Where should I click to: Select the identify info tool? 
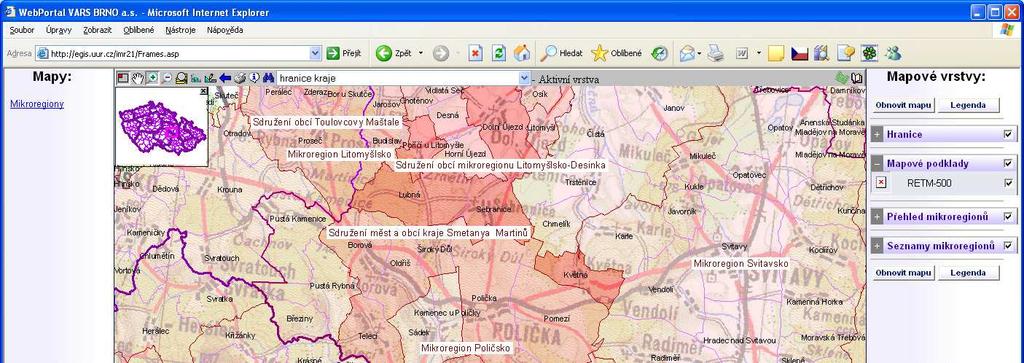pos(254,78)
